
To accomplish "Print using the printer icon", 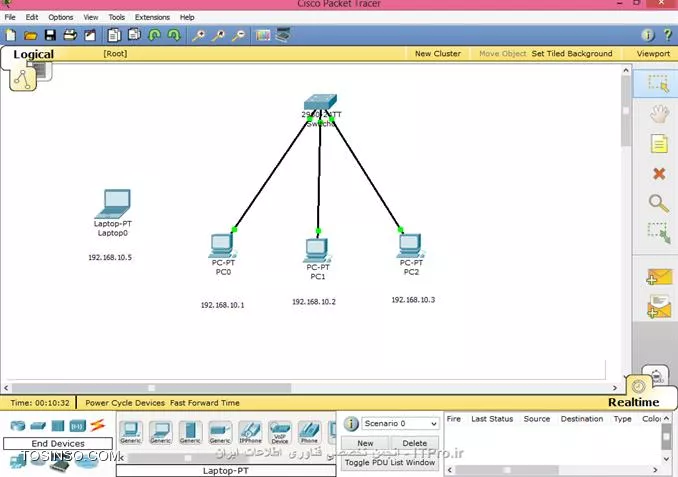I will pyautogui.click(x=70, y=35).
